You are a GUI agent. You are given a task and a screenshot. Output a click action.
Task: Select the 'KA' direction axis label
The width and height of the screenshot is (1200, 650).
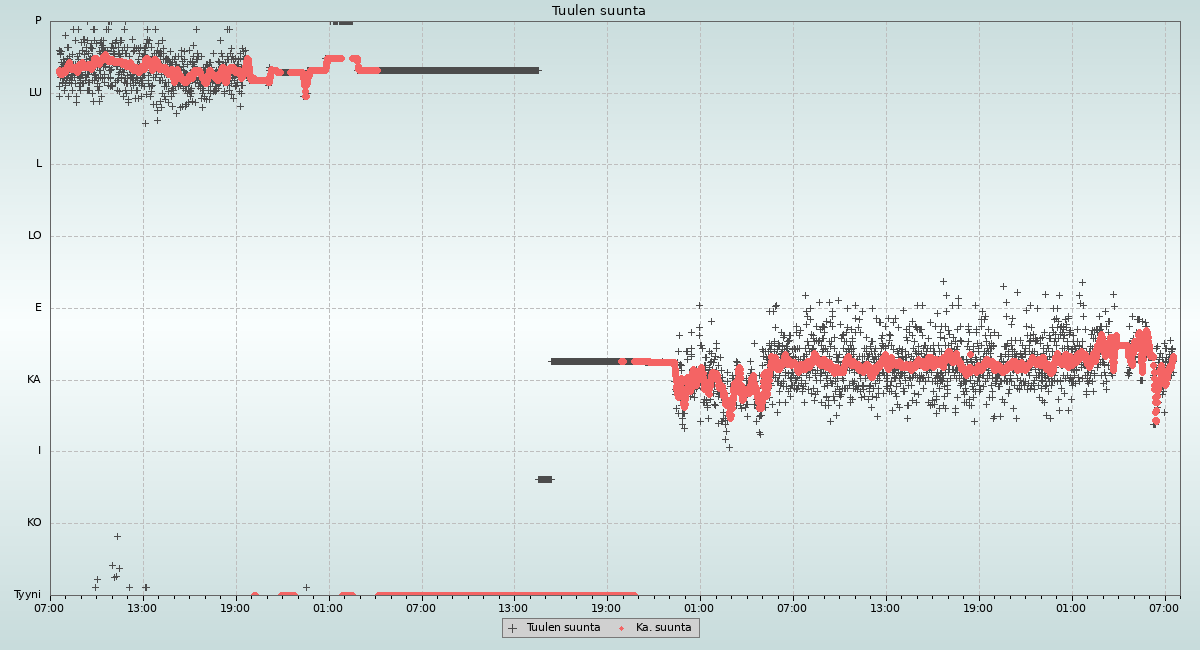(x=34, y=380)
